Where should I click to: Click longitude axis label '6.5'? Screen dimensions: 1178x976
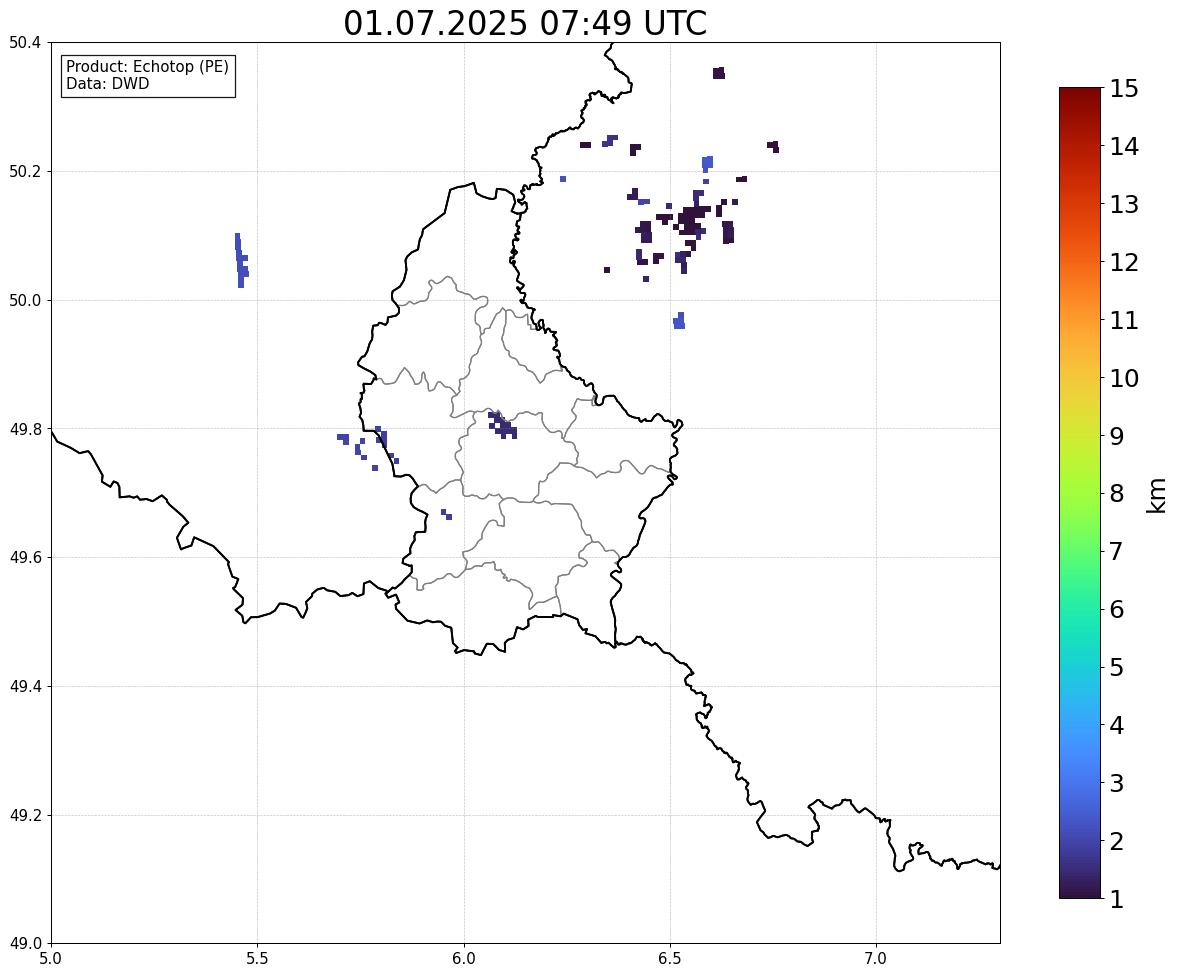click(x=670, y=959)
